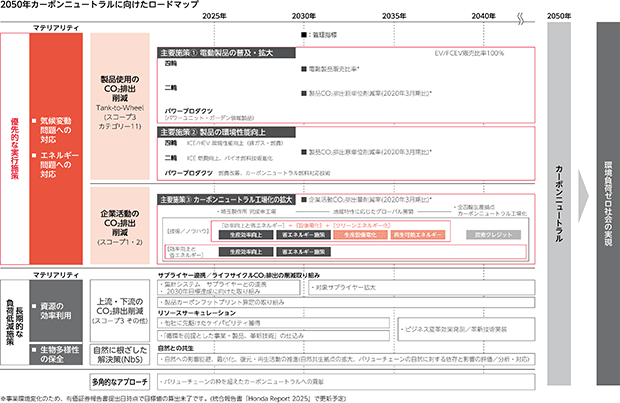Select the 2050年 timeline label
The width and height of the screenshot is (620, 403).
click(x=559, y=16)
